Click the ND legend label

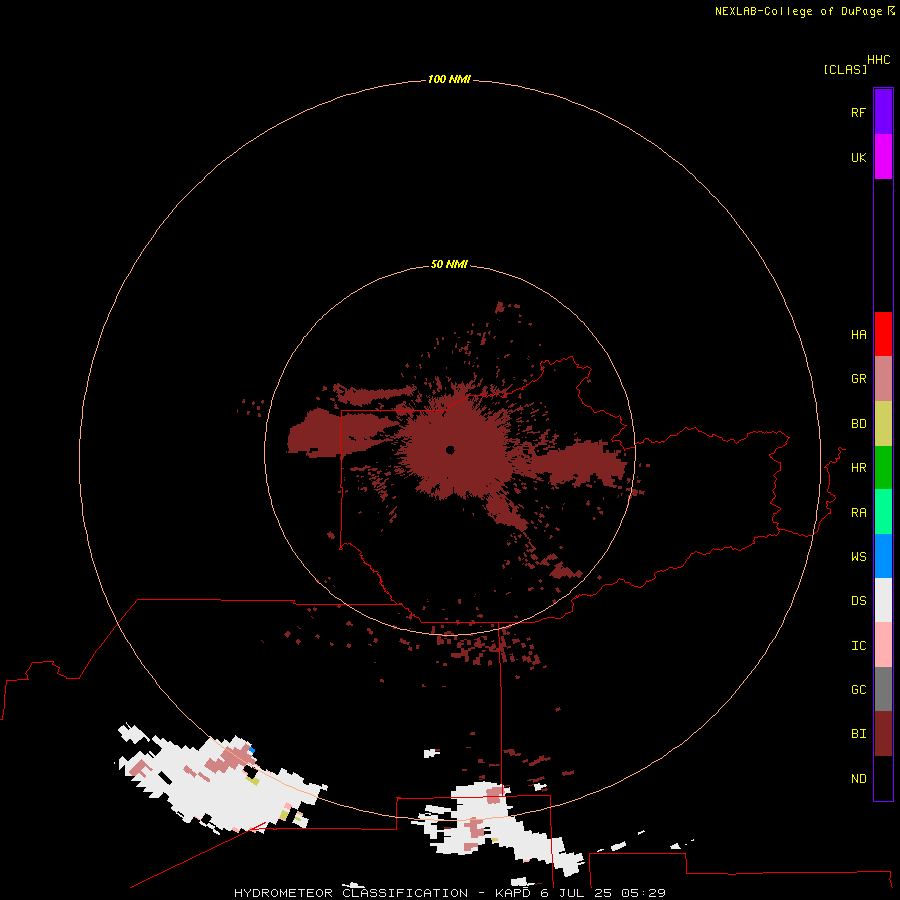tap(858, 779)
